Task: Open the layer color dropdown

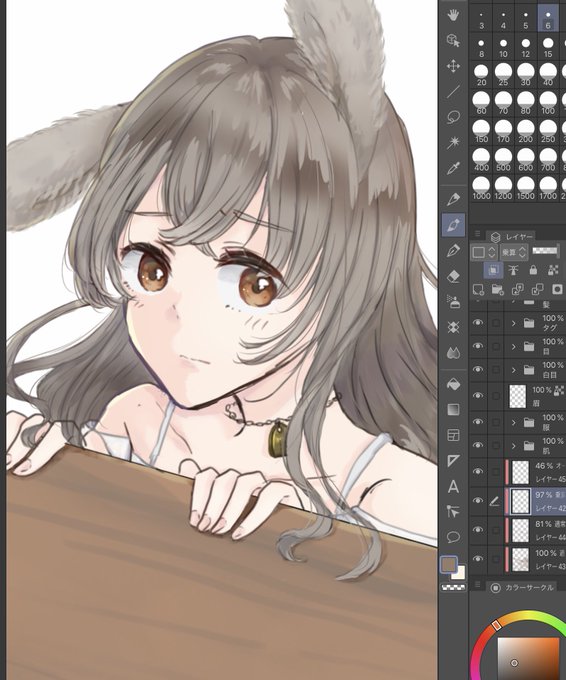Action: pyautogui.click(x=484, y=252)
